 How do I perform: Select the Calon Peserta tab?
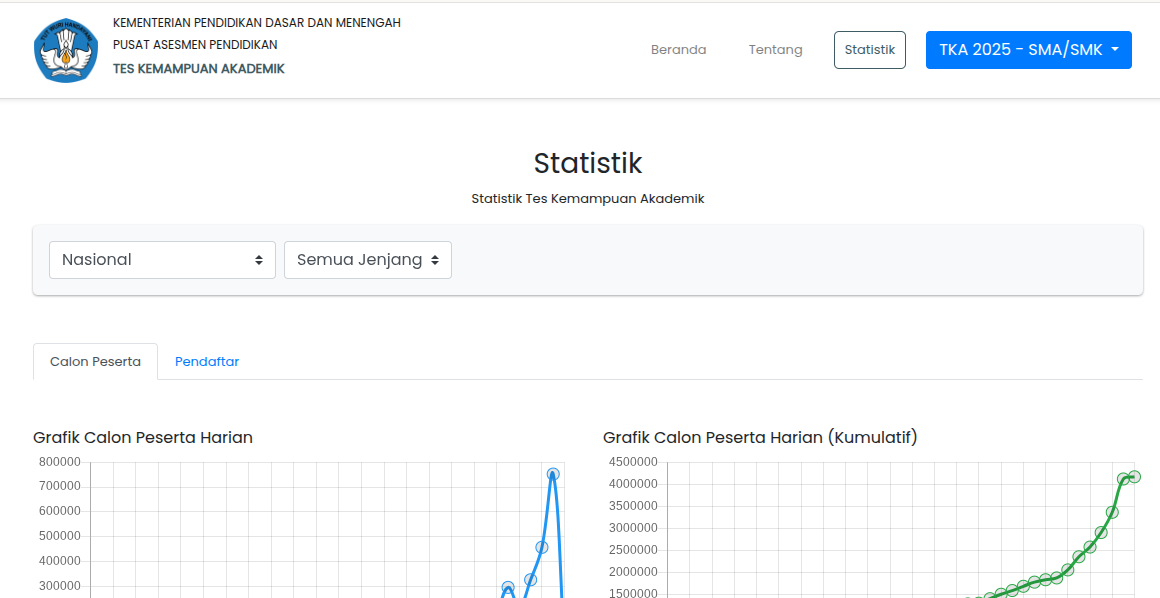tap(95, 362)
